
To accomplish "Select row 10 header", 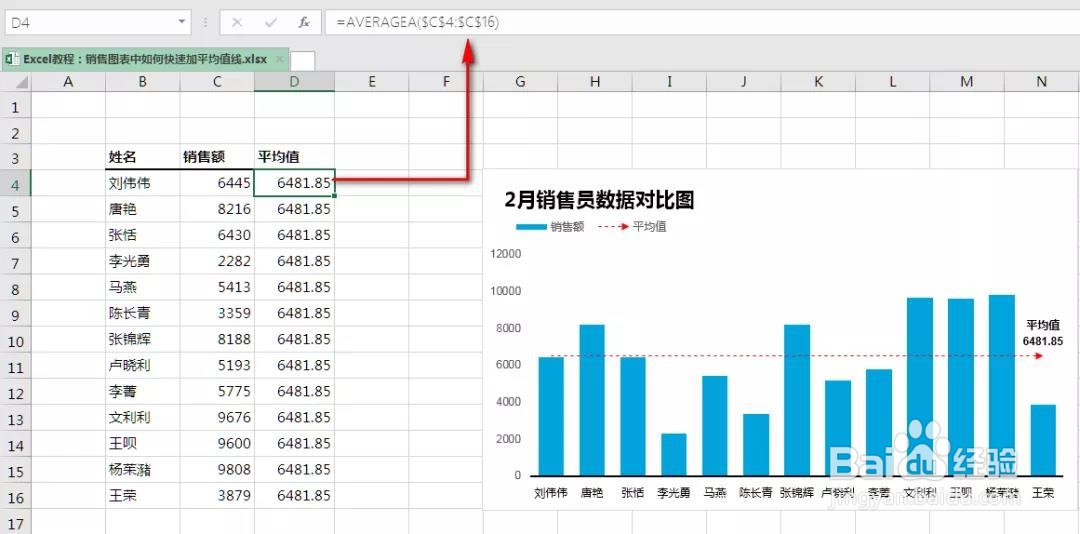I will [x=16, y=341].
